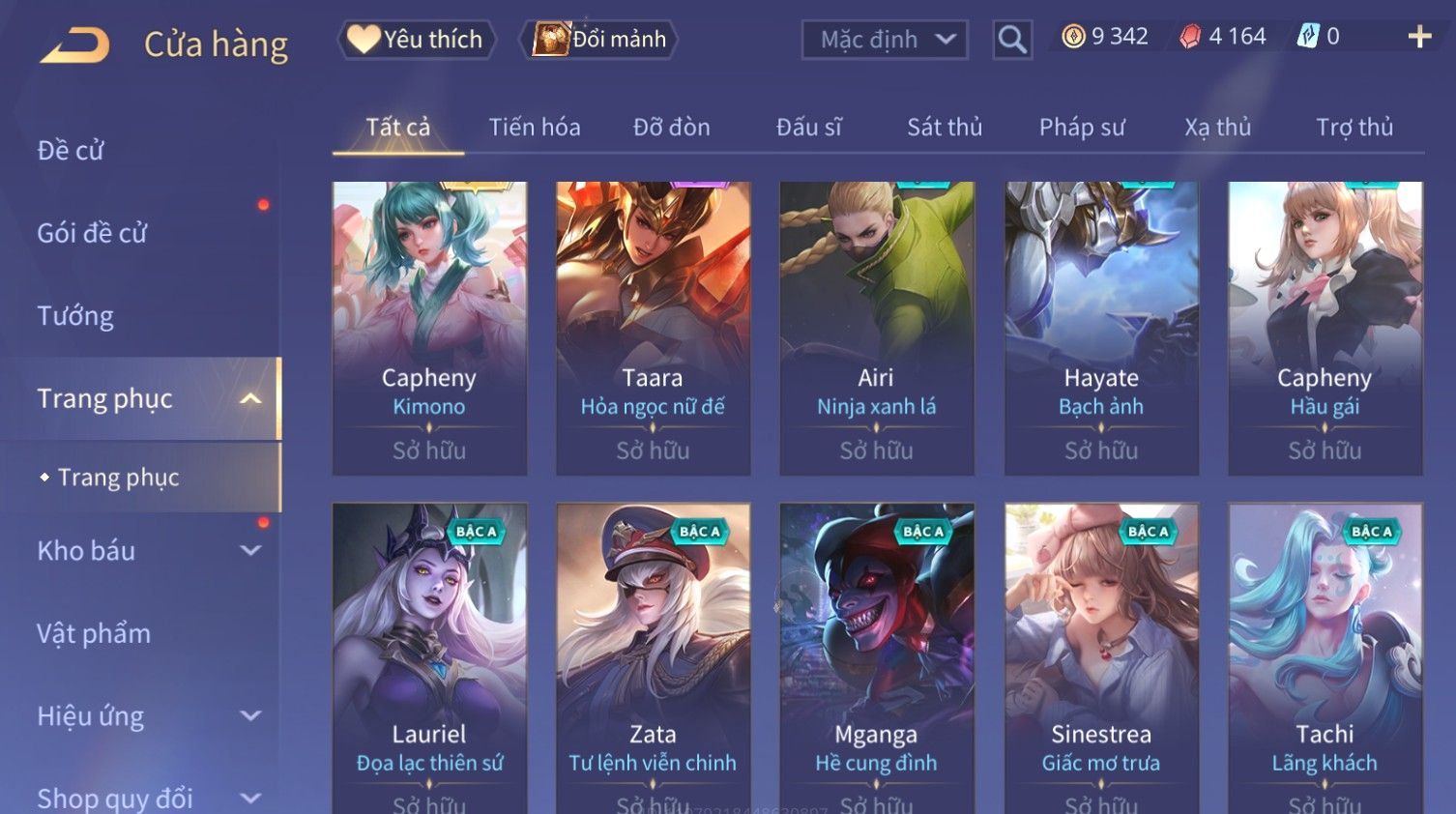
Task: Open the Zata Tư lệnh viễn chinh skin
Action: (x=653, y=657)
